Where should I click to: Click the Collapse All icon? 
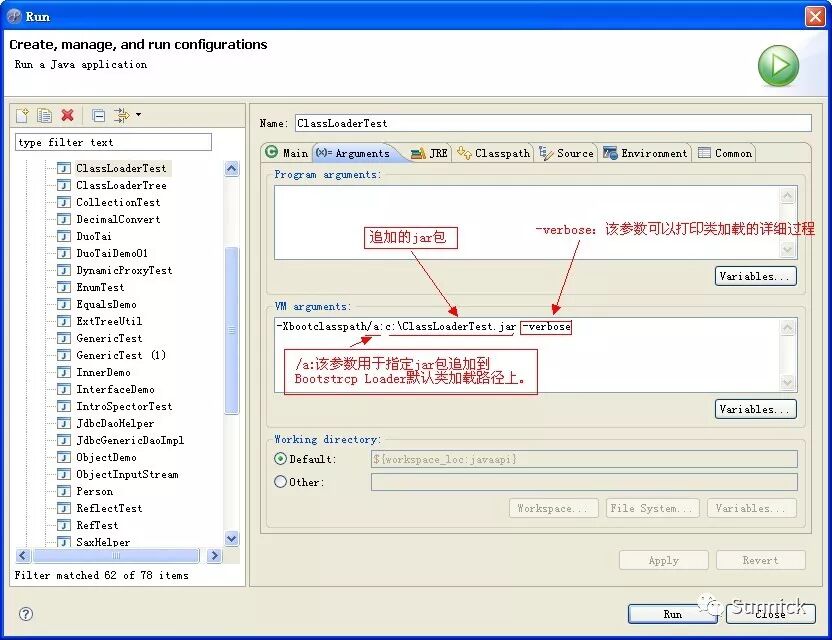click(98, 115)
